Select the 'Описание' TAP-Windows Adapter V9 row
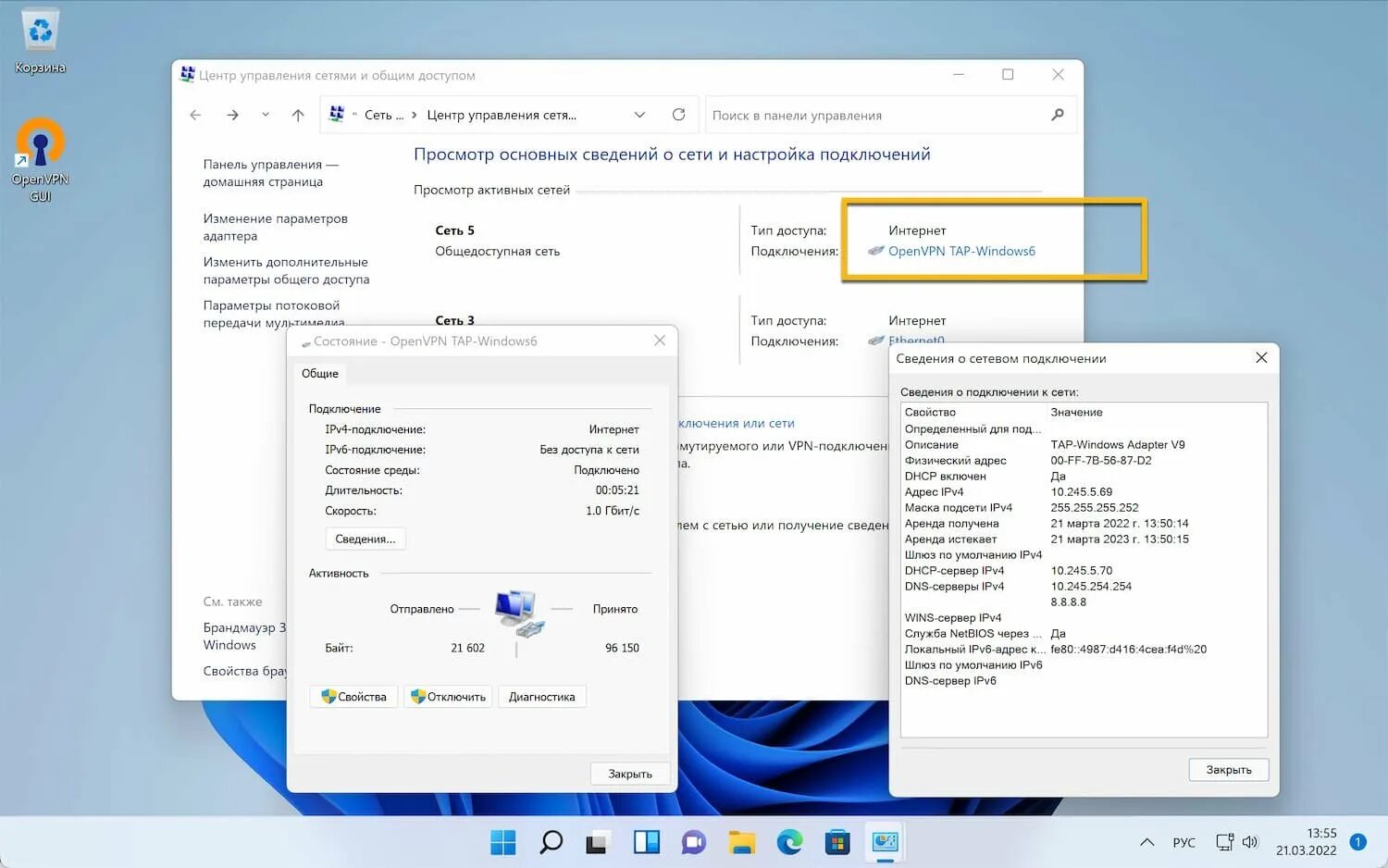Screen dimensions: 1388x868 click(x=1084, y=444)
